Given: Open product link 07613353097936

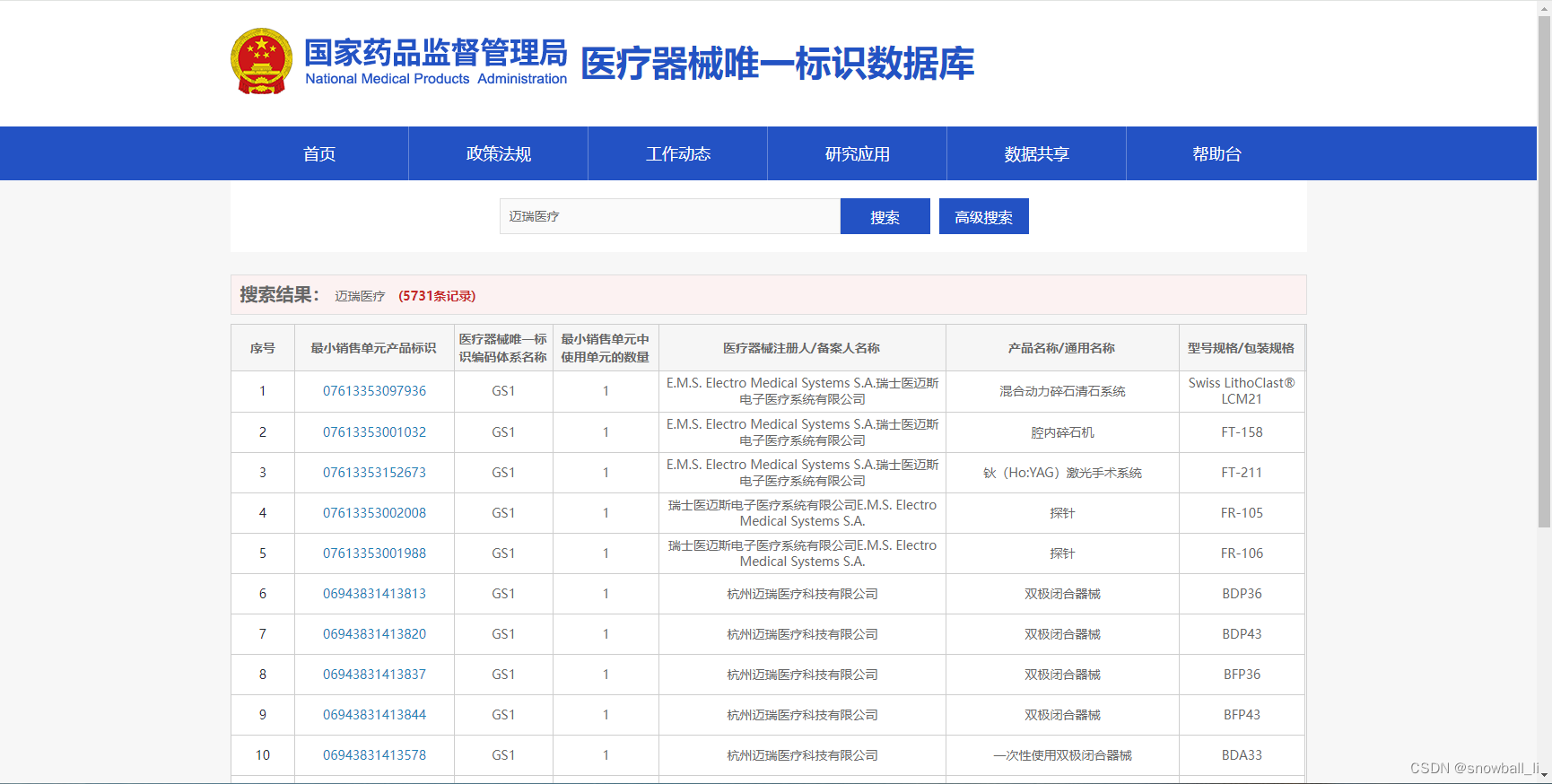Looking at the screenshot, I should pyautogui.click(x=375, y=391).
